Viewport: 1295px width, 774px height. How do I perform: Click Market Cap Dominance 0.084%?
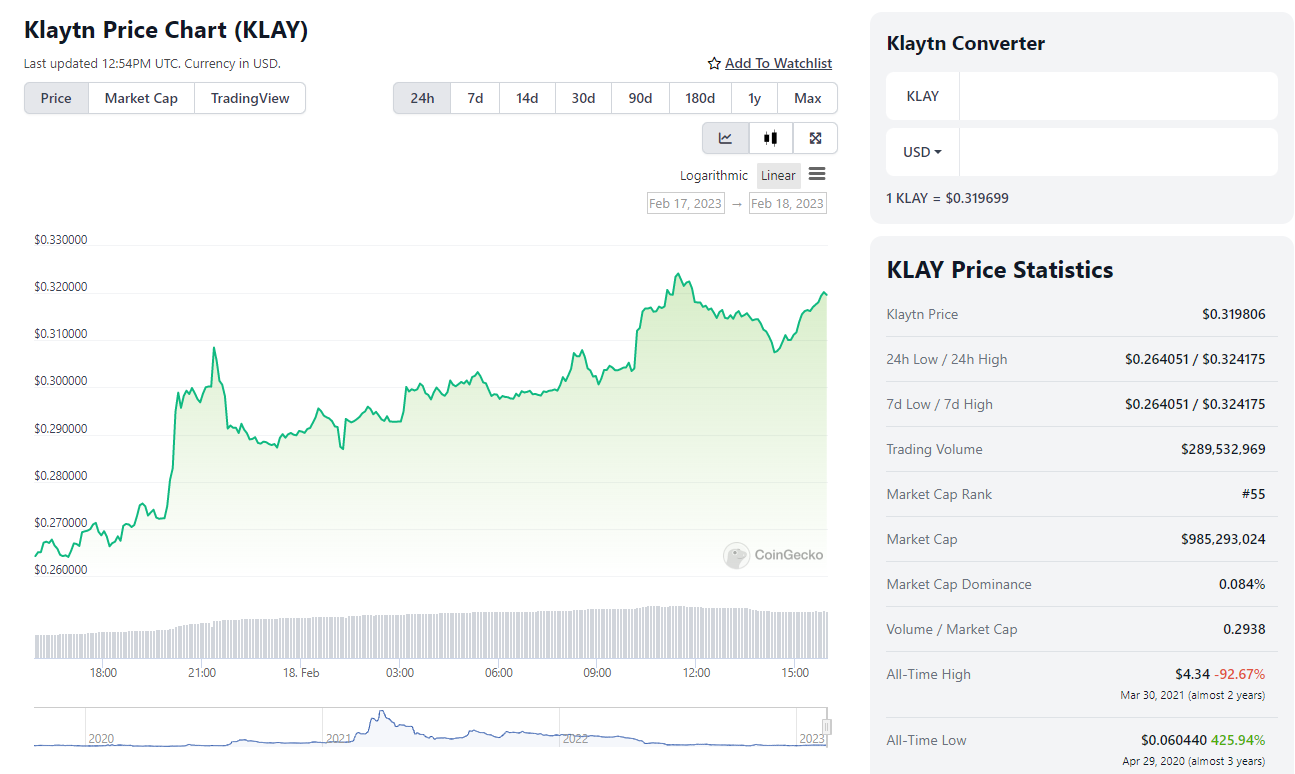pos(1242,584)
